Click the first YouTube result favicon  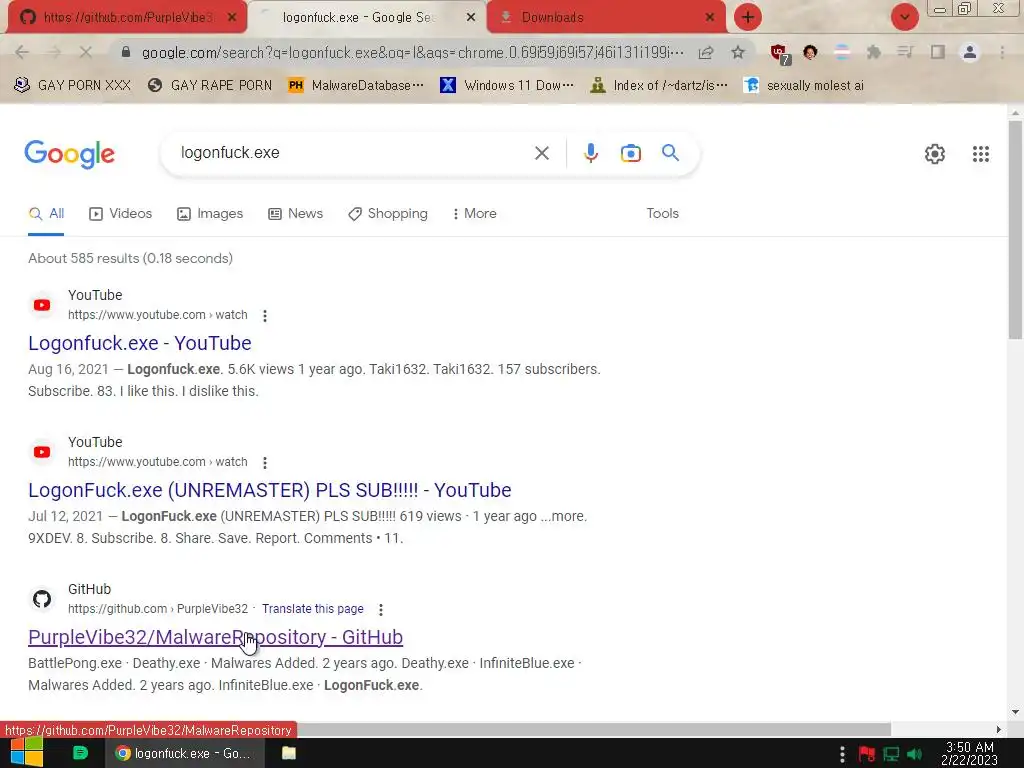point(42,305)
